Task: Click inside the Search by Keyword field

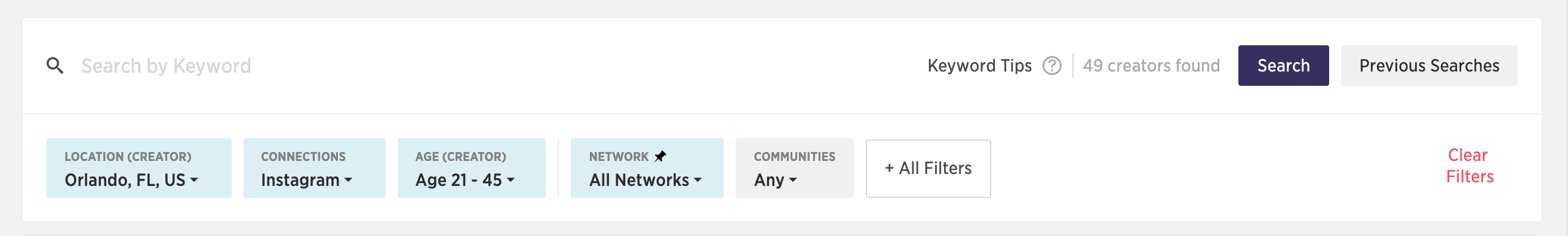Action: pos(487,66)
